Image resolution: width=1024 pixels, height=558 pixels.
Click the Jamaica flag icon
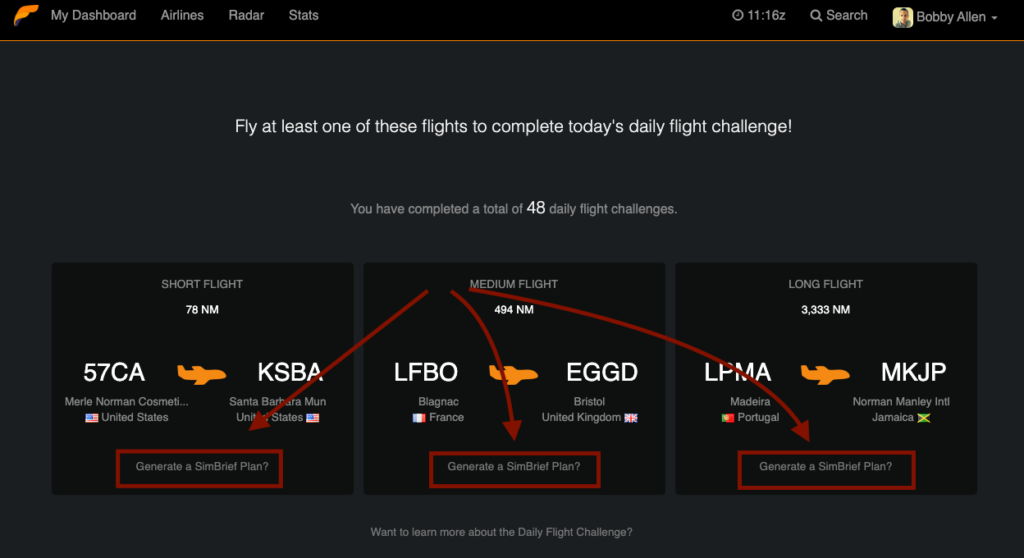[923, 418]
